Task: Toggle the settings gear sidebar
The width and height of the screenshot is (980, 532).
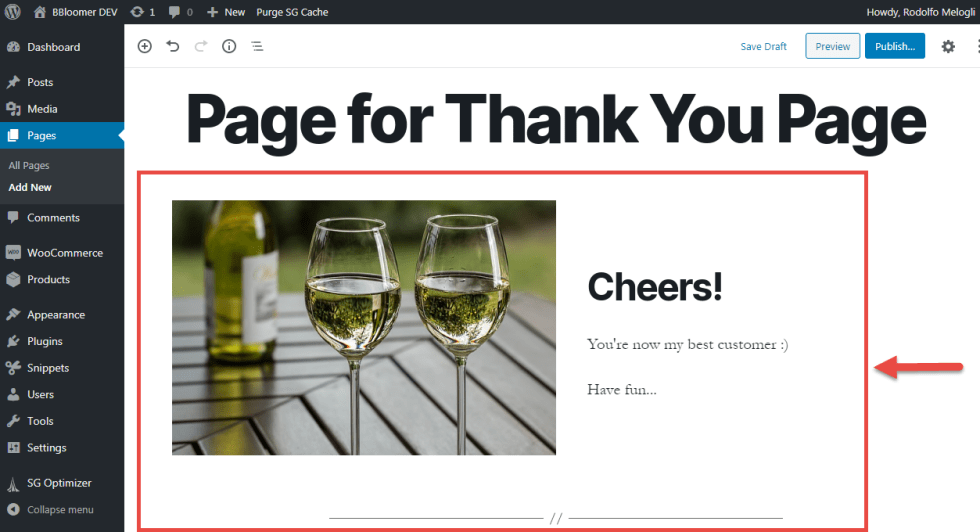Action: [948, 46]
